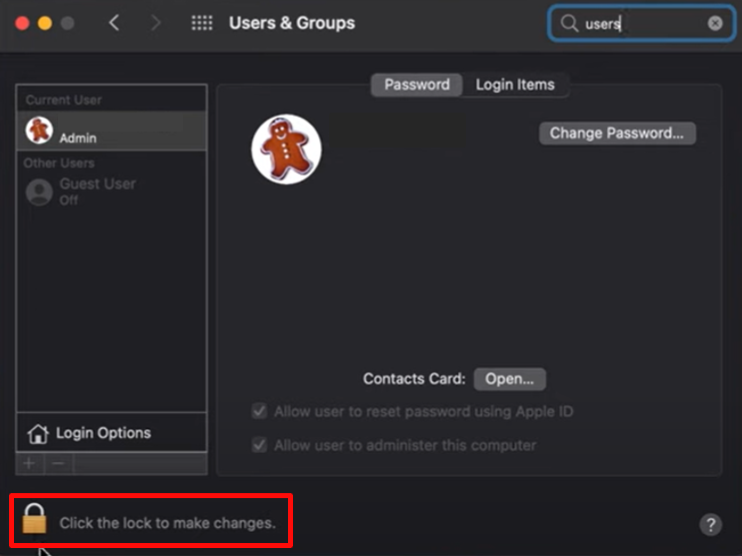Screen dimensions: 742x556
Task: Toggle Allow user to reset password checkbox
Action: pos(260,411)
